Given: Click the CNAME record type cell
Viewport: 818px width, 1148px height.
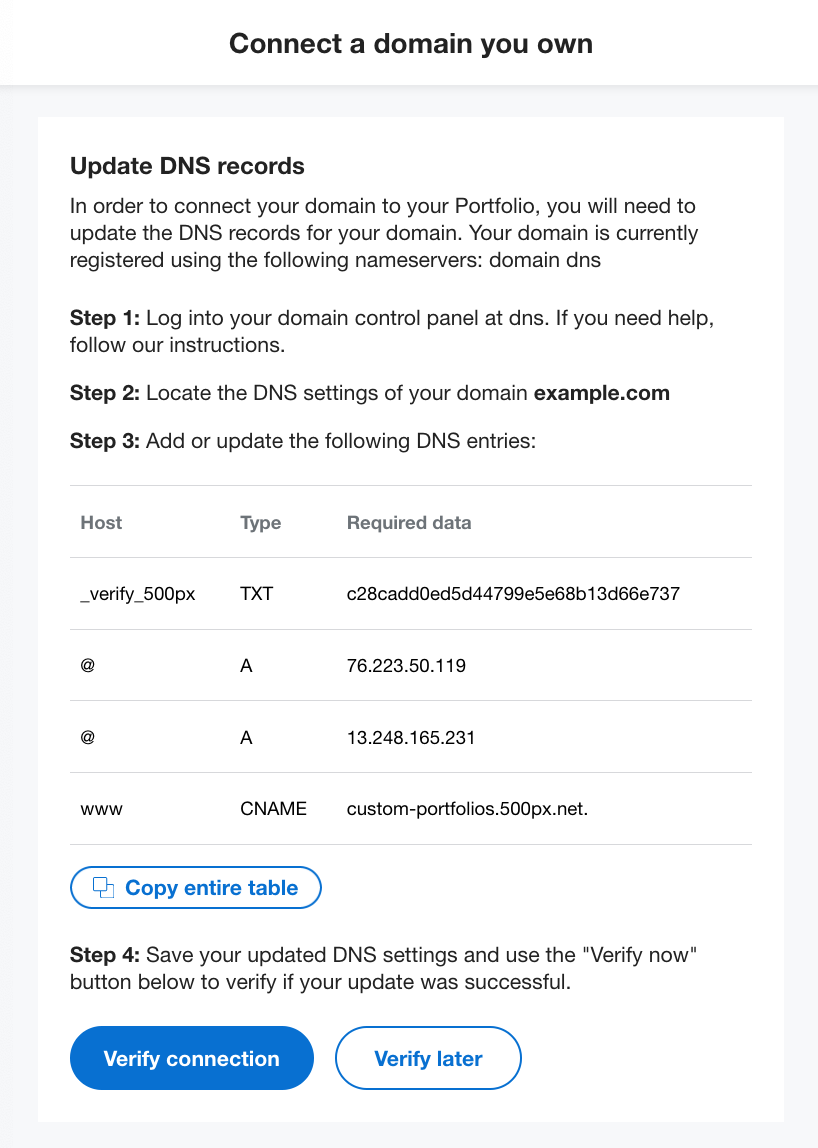Looking at the screenshot, I should [x=273, y=808].
